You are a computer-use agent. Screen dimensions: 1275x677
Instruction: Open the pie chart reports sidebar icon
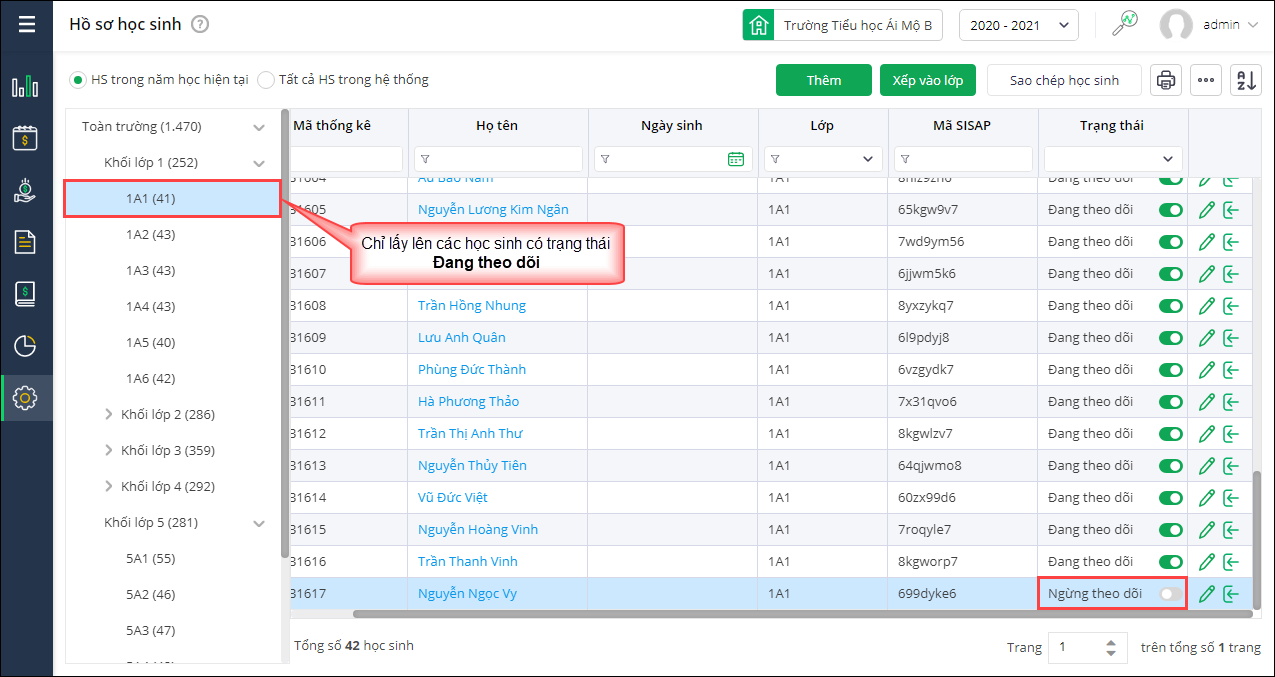pyautogui.click(x=25, y=346)
